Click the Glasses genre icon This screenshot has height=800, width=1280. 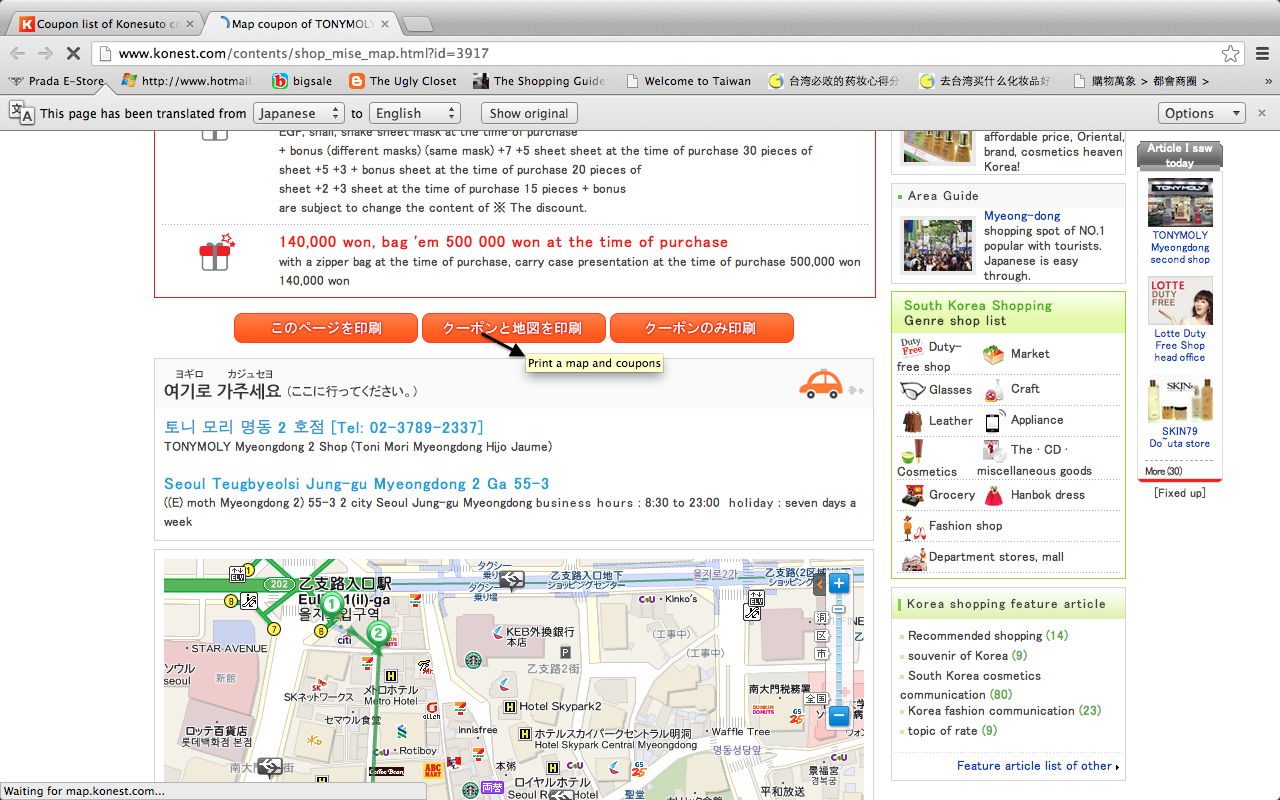coord(912,390)
